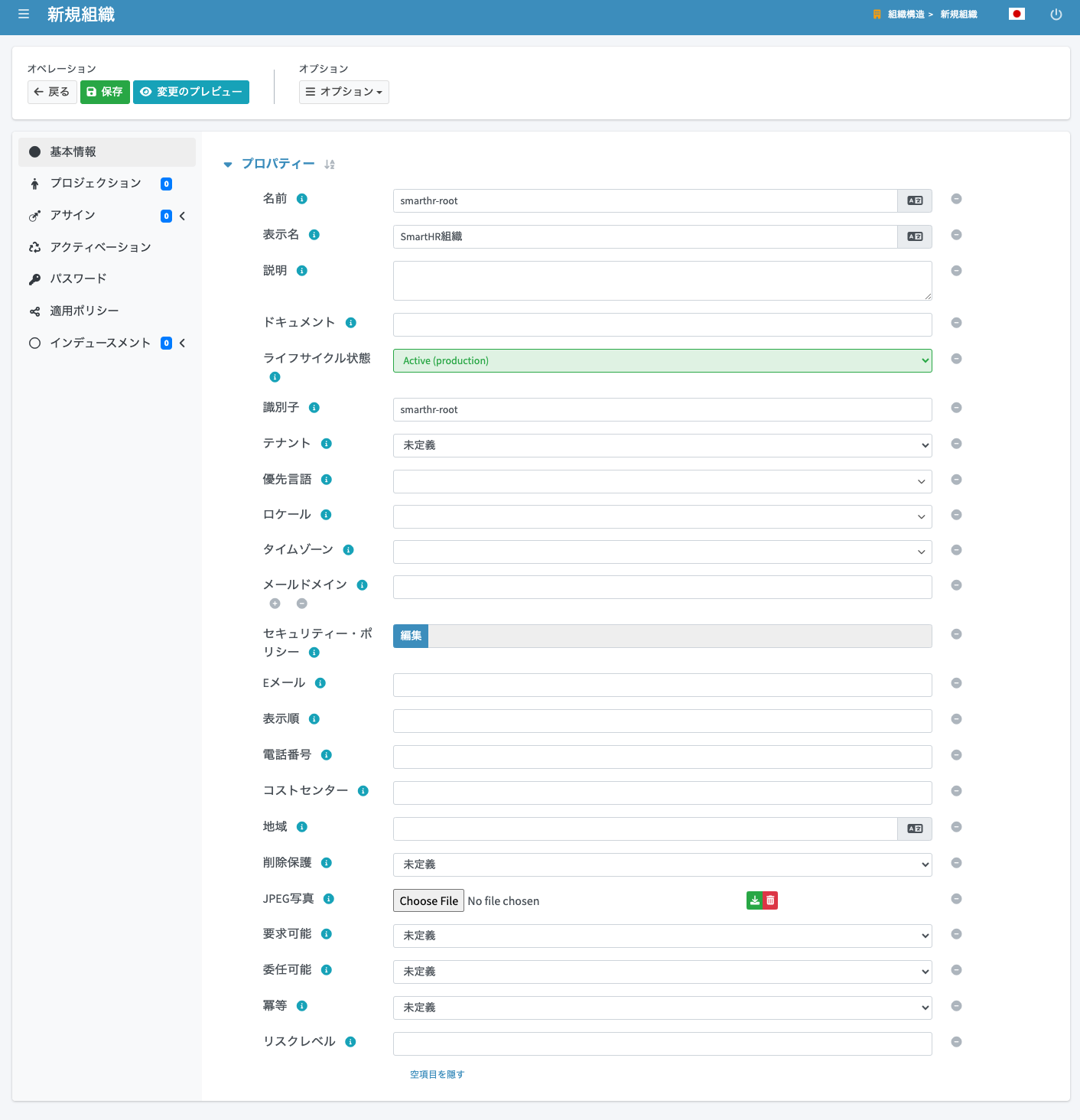This screenshot has width=1080, height=1120.
Task: Add a メールドメイン value with plus icon
Action: tap(275, 604)
